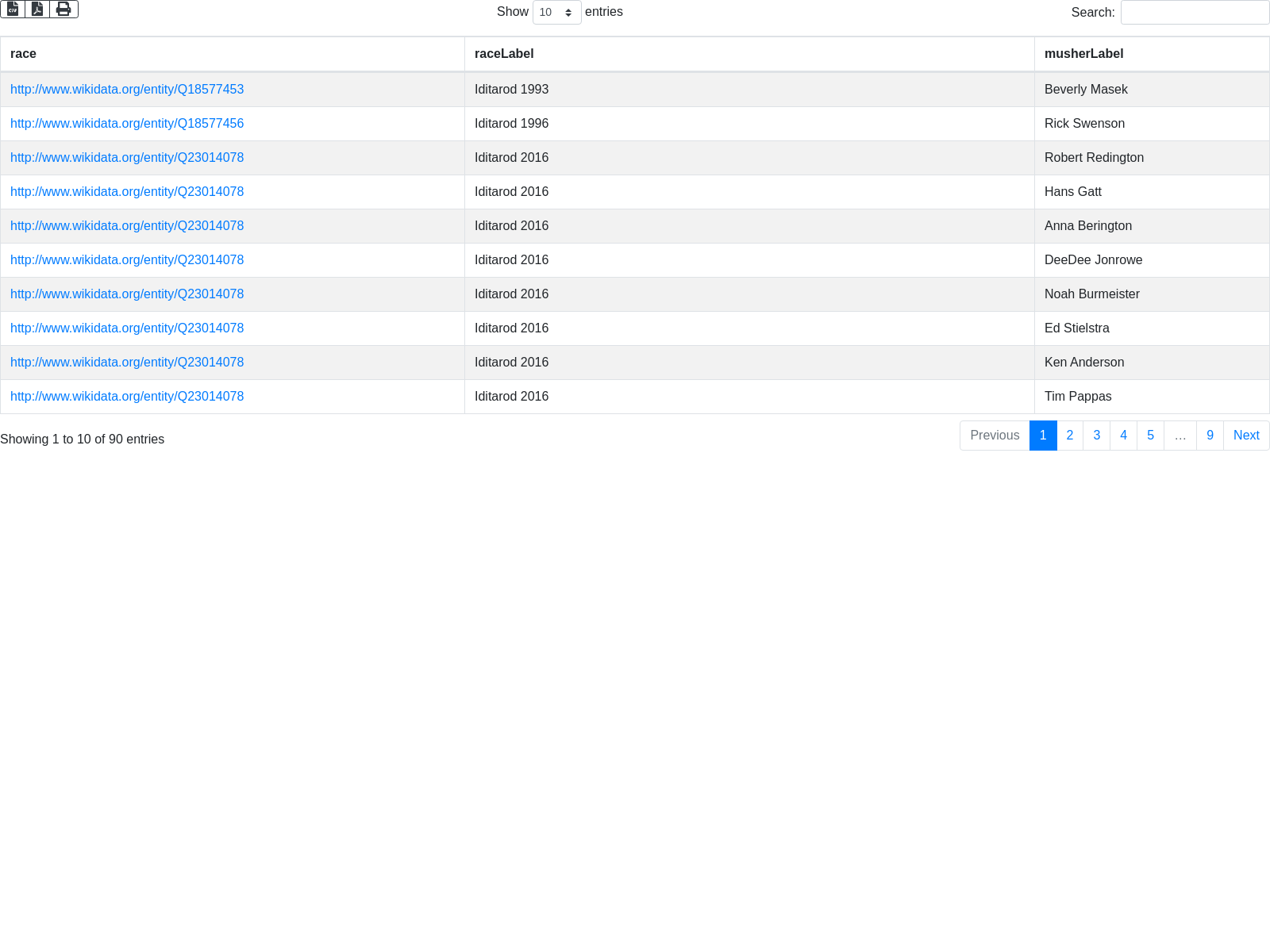Viewport: 1270px width, 952px height.
Task: Select the Iditarod 1996 cell
Action: coord(749,124)
